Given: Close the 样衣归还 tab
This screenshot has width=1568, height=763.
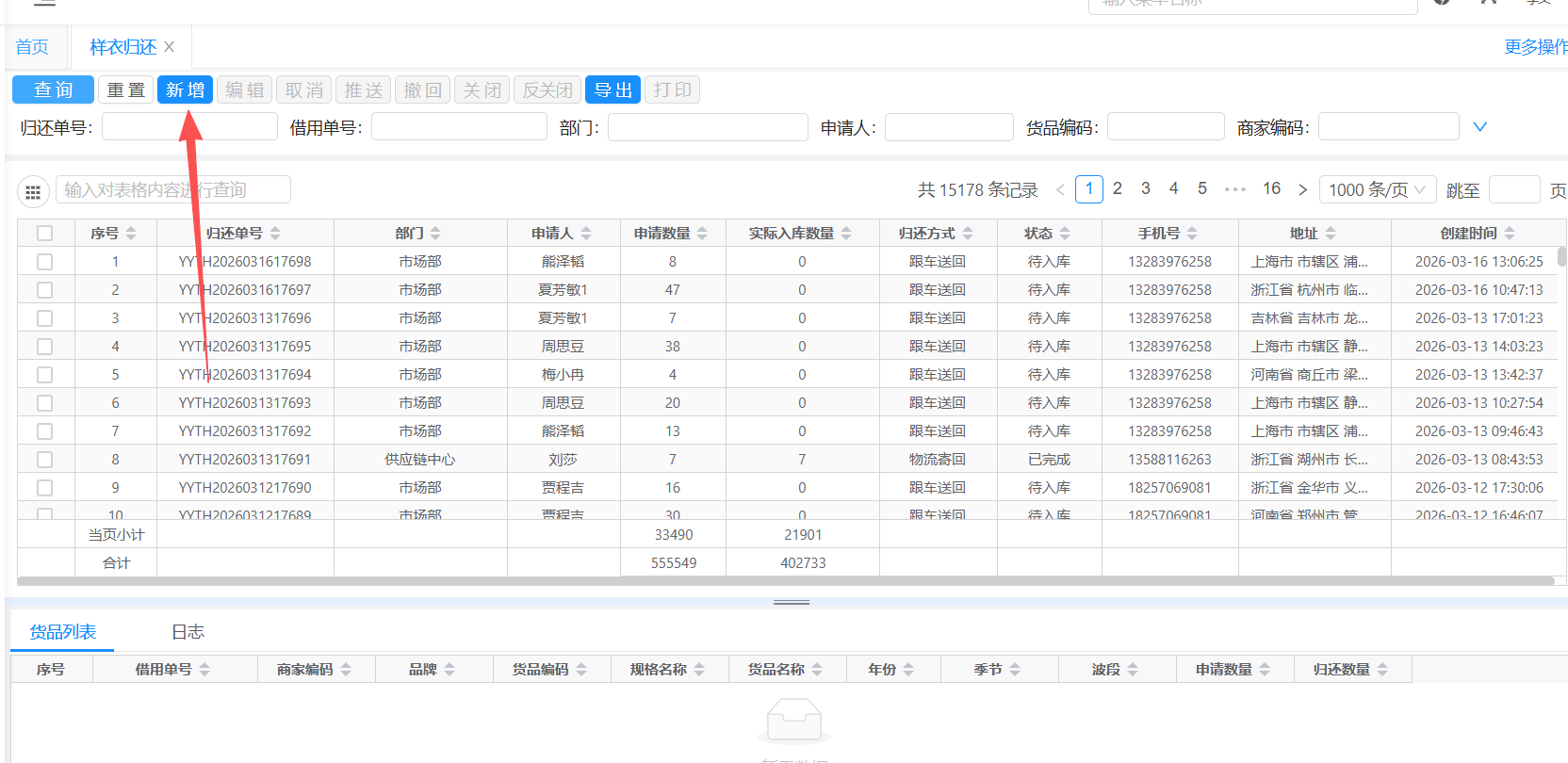Looking at the screenshot, I should 170,47.
